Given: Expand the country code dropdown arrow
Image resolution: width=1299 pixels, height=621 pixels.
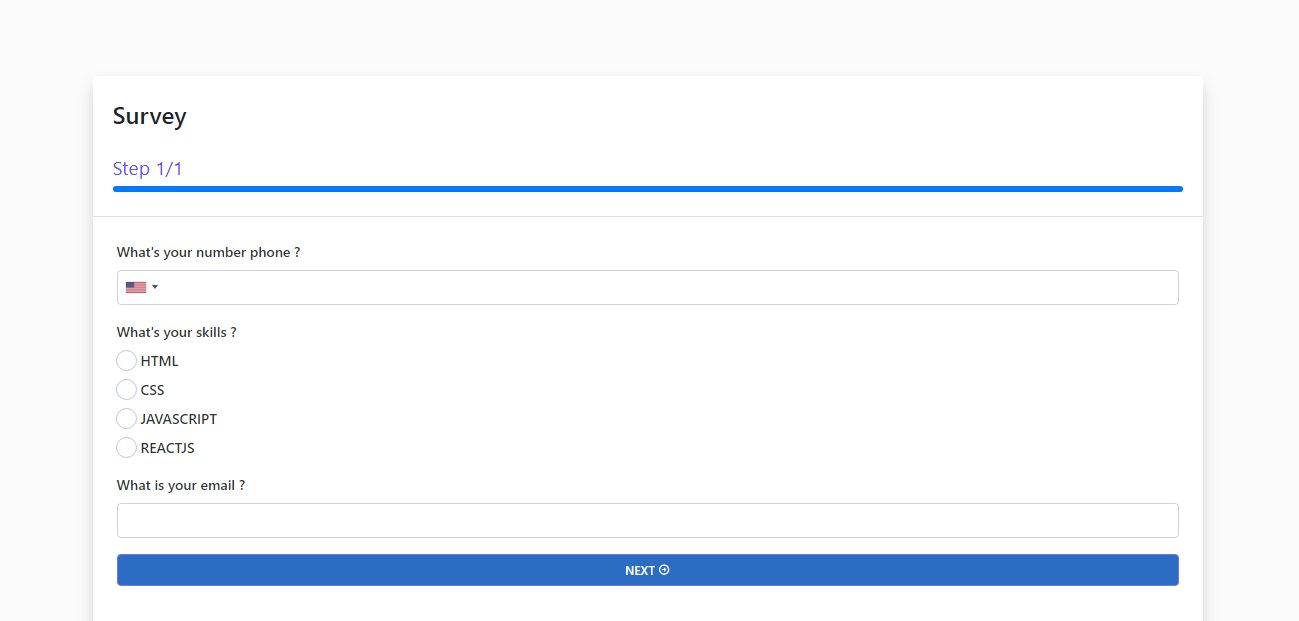Looking at the screenshot, I should tap(155, 287).
